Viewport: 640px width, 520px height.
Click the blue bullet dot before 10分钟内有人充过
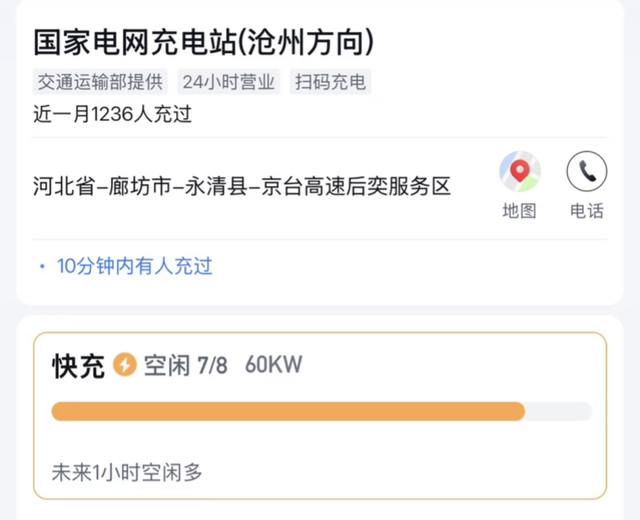(42, 267)
